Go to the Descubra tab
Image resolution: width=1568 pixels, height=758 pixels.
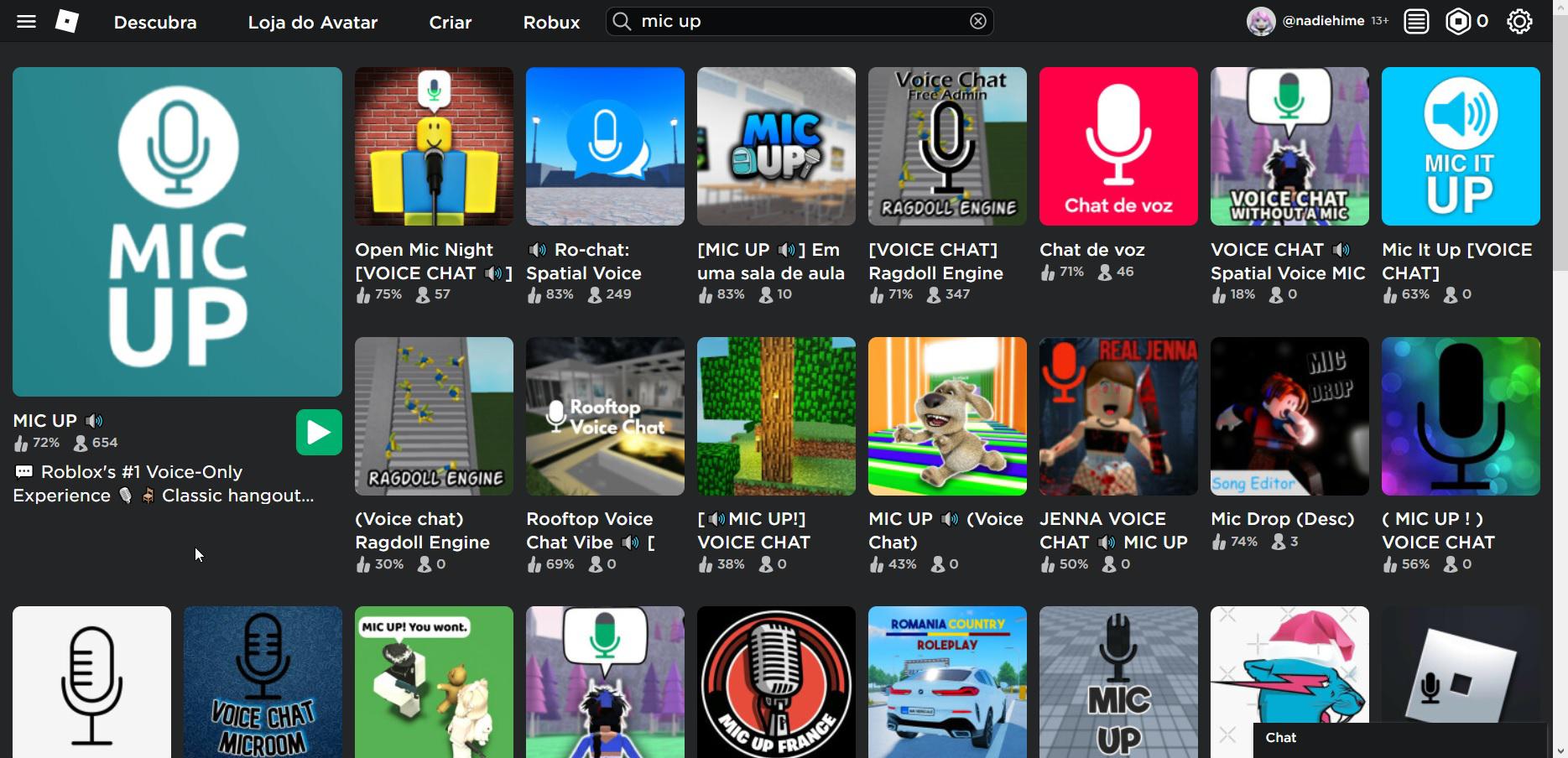(155, 23)
